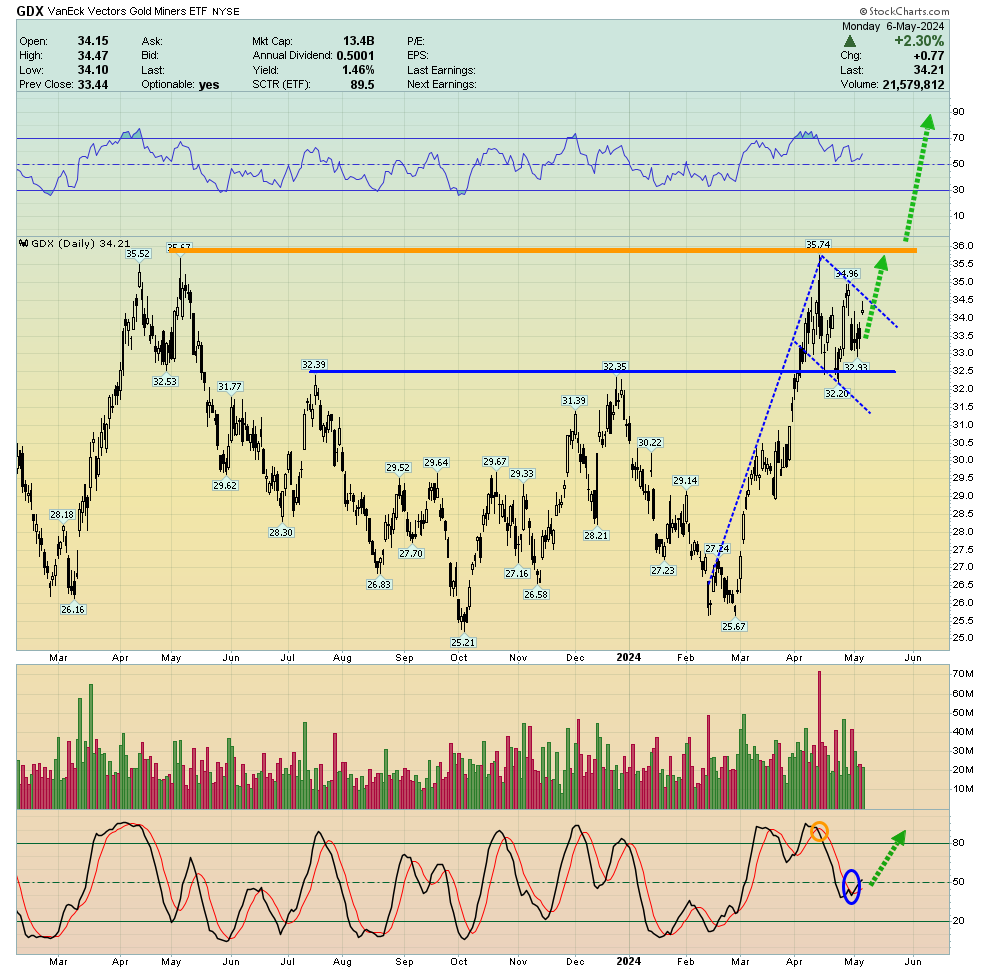990x970 pixels.
Task: Click the Last Earnings label
Action: 441,70
